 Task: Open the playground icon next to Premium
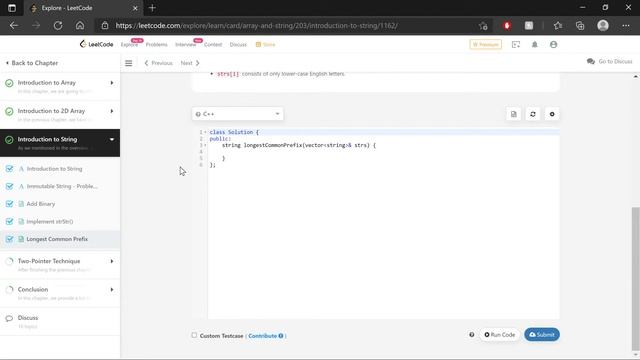[516, 44]
